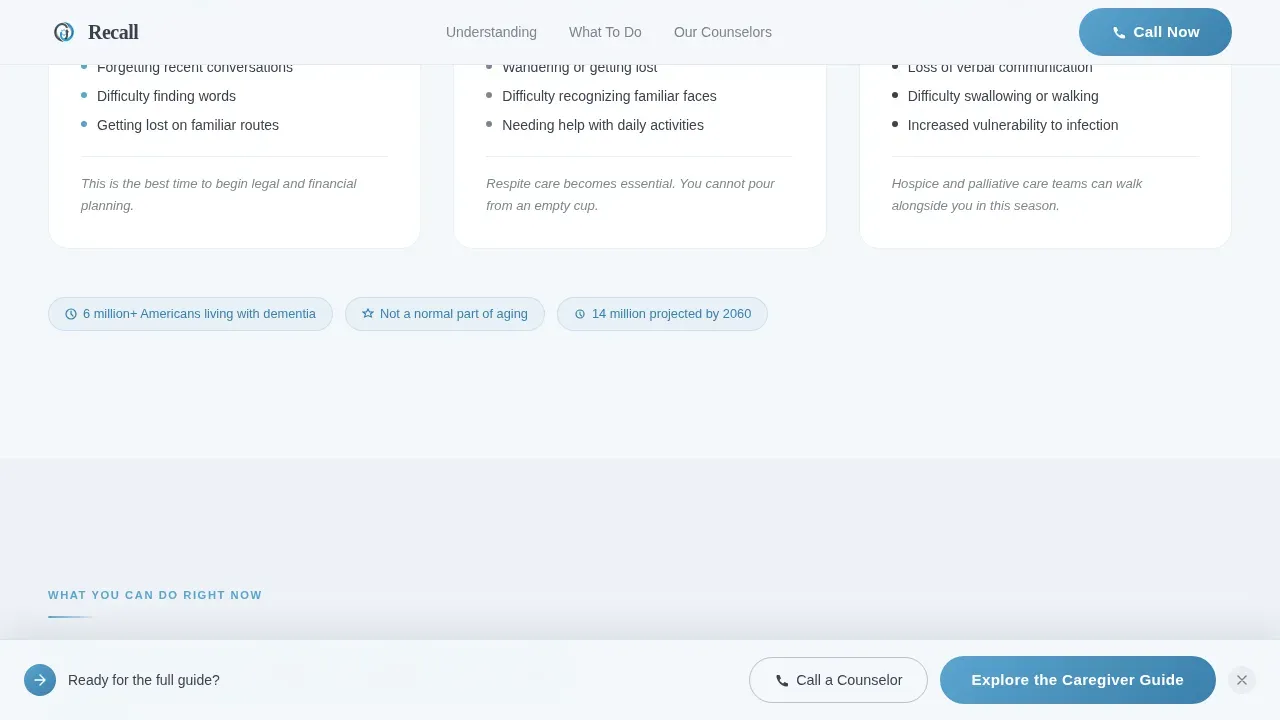Click What You Can Do Right Now heading
The height and width of the screenshot is (720, 1280).
(x=155, y=595)
